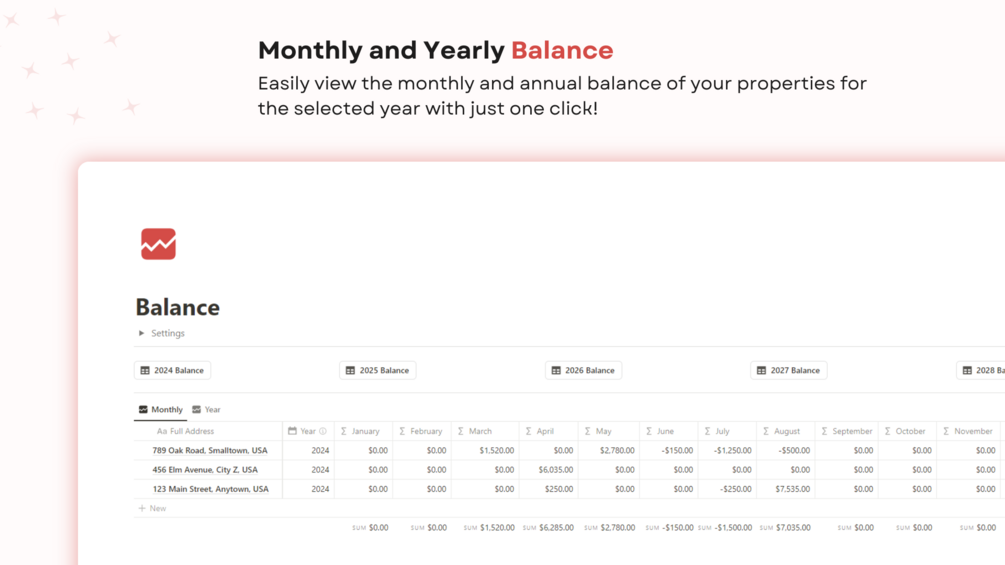Image resolution: width=1005 pixels, height=565 pixels.
Task: Open the March column header menu
Action: point(480,431)
